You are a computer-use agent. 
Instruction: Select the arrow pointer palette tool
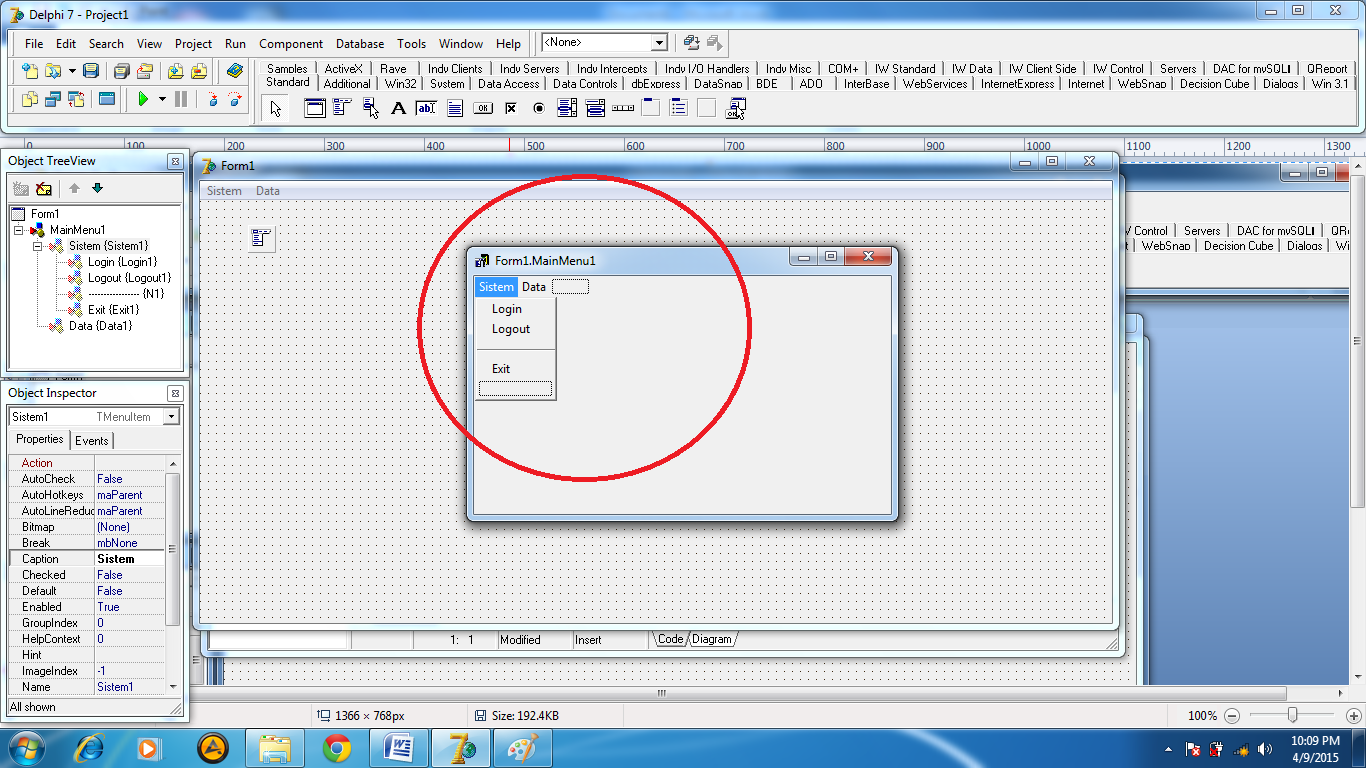[276, 108]
